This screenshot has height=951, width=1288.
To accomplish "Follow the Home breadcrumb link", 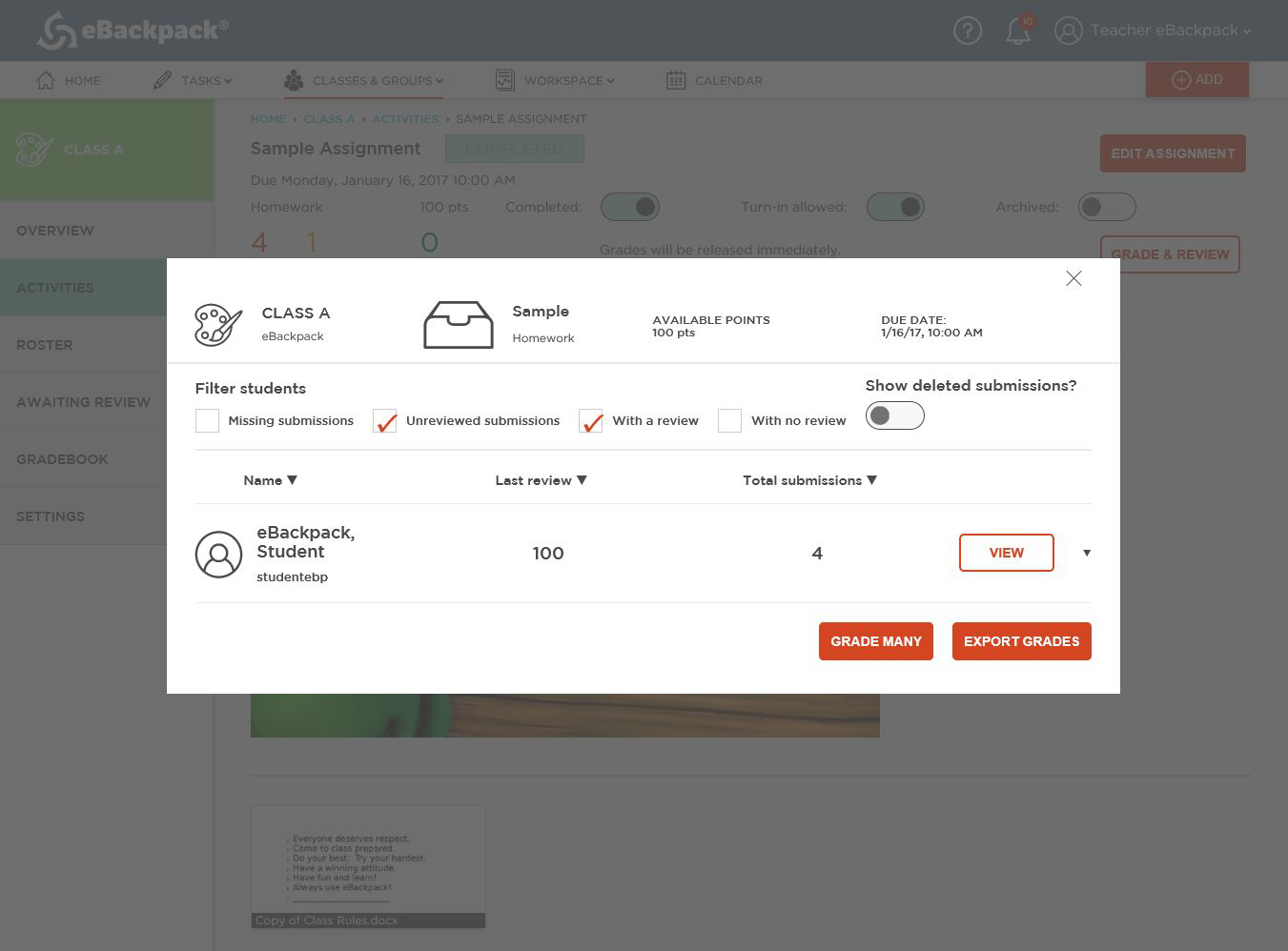I will point(268,119).
